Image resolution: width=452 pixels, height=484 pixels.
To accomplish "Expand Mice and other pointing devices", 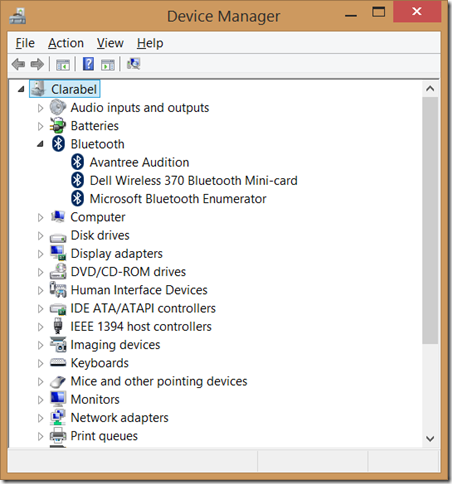I will (40, 381).
